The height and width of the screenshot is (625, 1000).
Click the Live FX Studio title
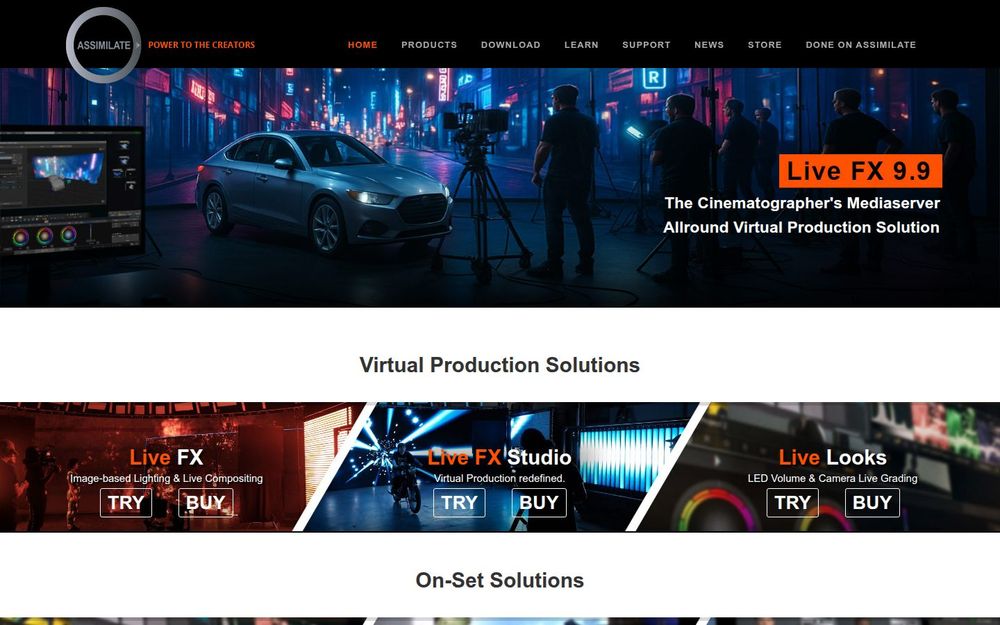tap(499, 457)
